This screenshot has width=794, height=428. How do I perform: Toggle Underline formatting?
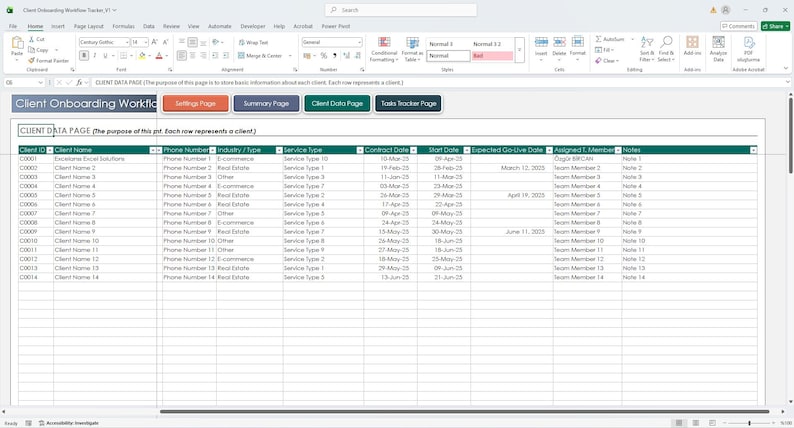(105, 56)
